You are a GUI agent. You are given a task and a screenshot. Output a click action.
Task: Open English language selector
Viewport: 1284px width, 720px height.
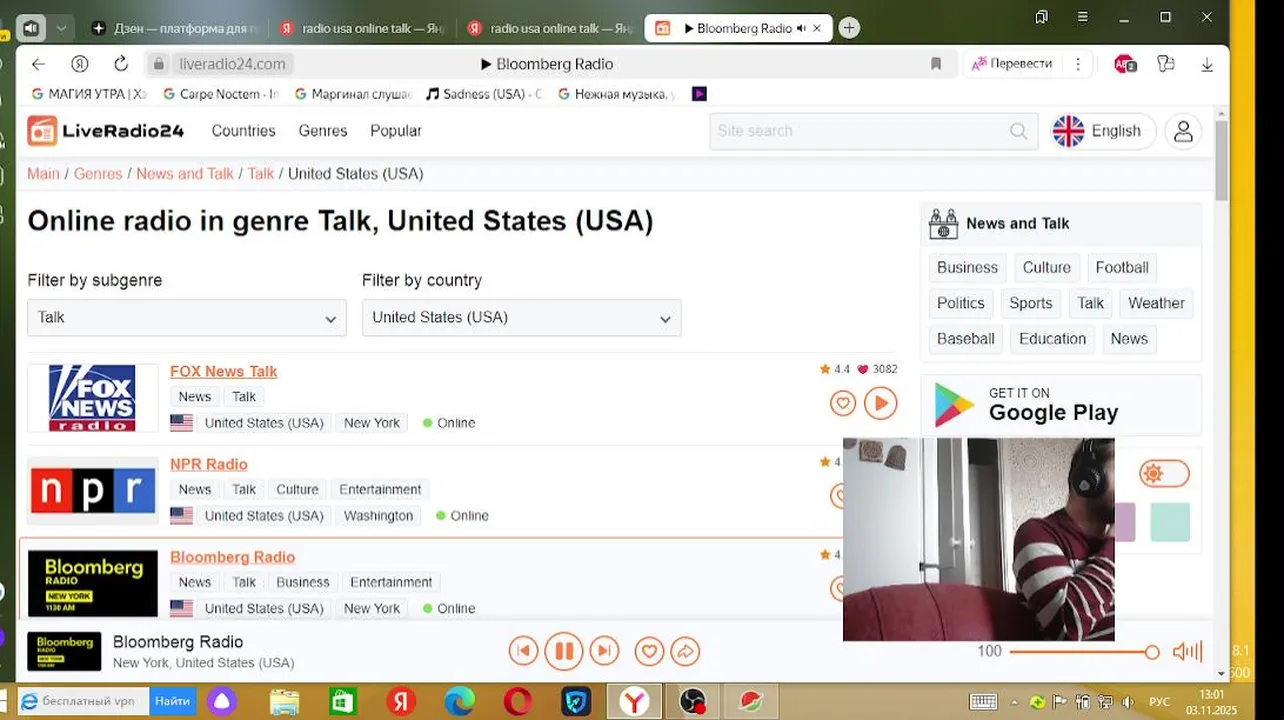click(x=1103, y=131)
